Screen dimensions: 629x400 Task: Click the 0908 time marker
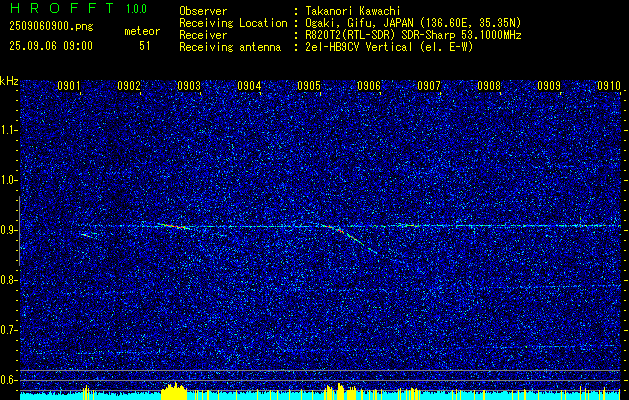tap(489, 86)
